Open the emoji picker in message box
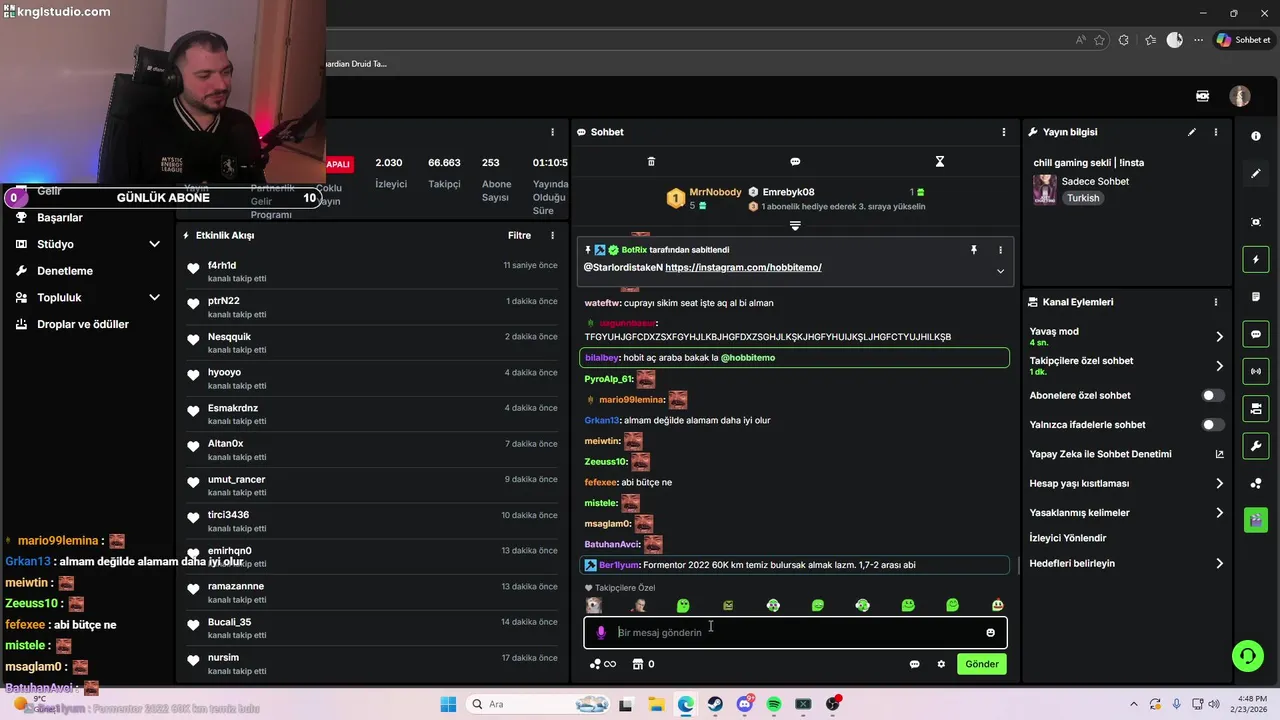 (x=991, y=632)
